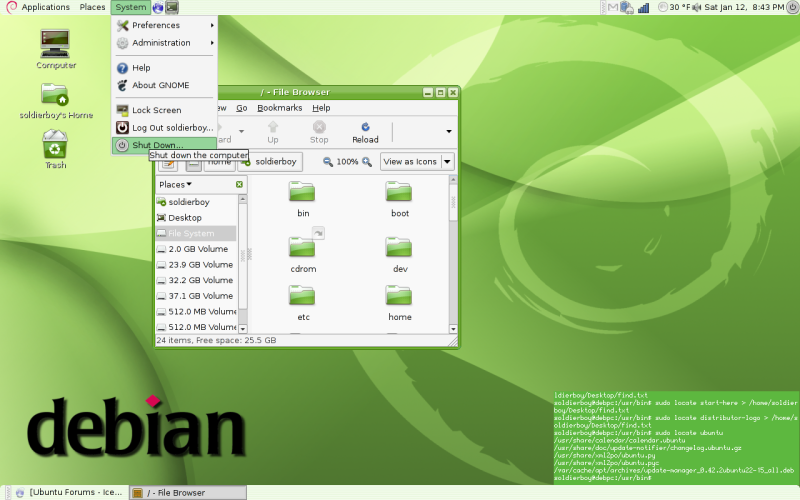Zoom out with the minus magnifier
This screenshot has height=500, width=800.
coord(328,162)
